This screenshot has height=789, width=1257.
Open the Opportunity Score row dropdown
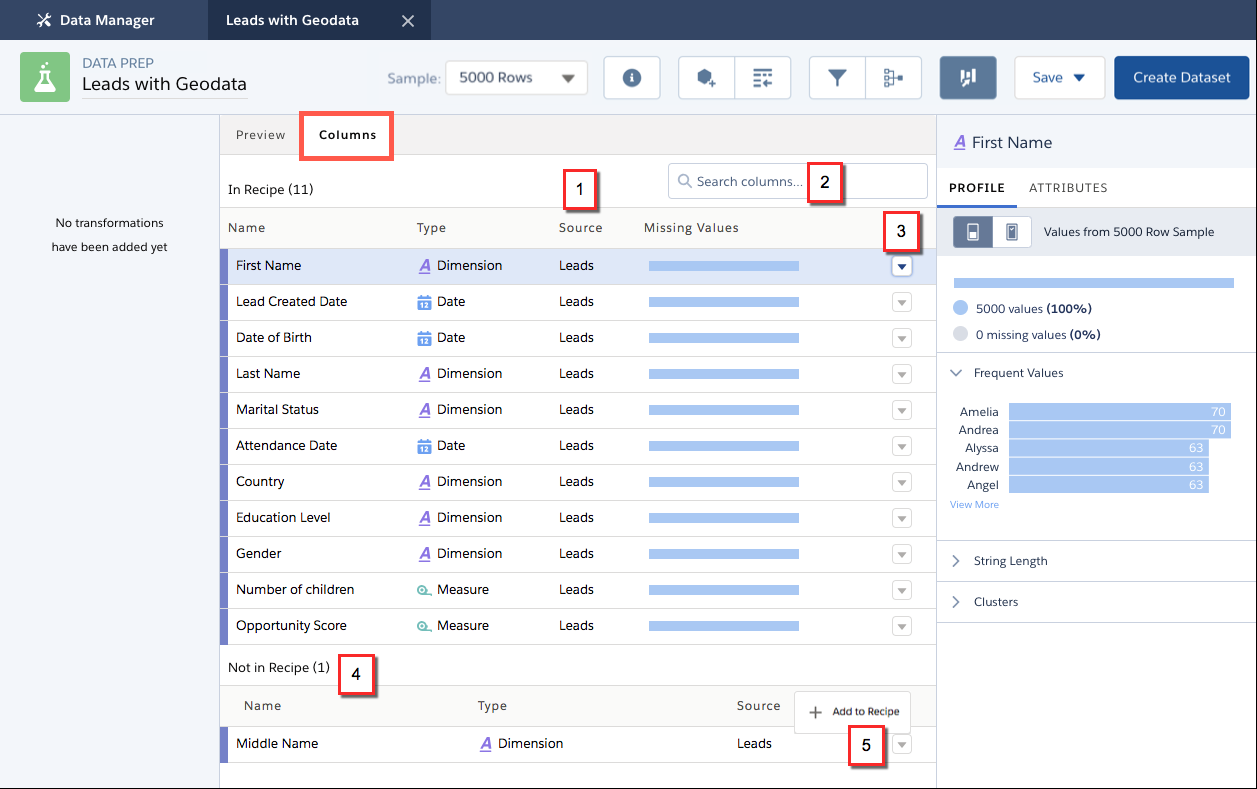point(902,626)
